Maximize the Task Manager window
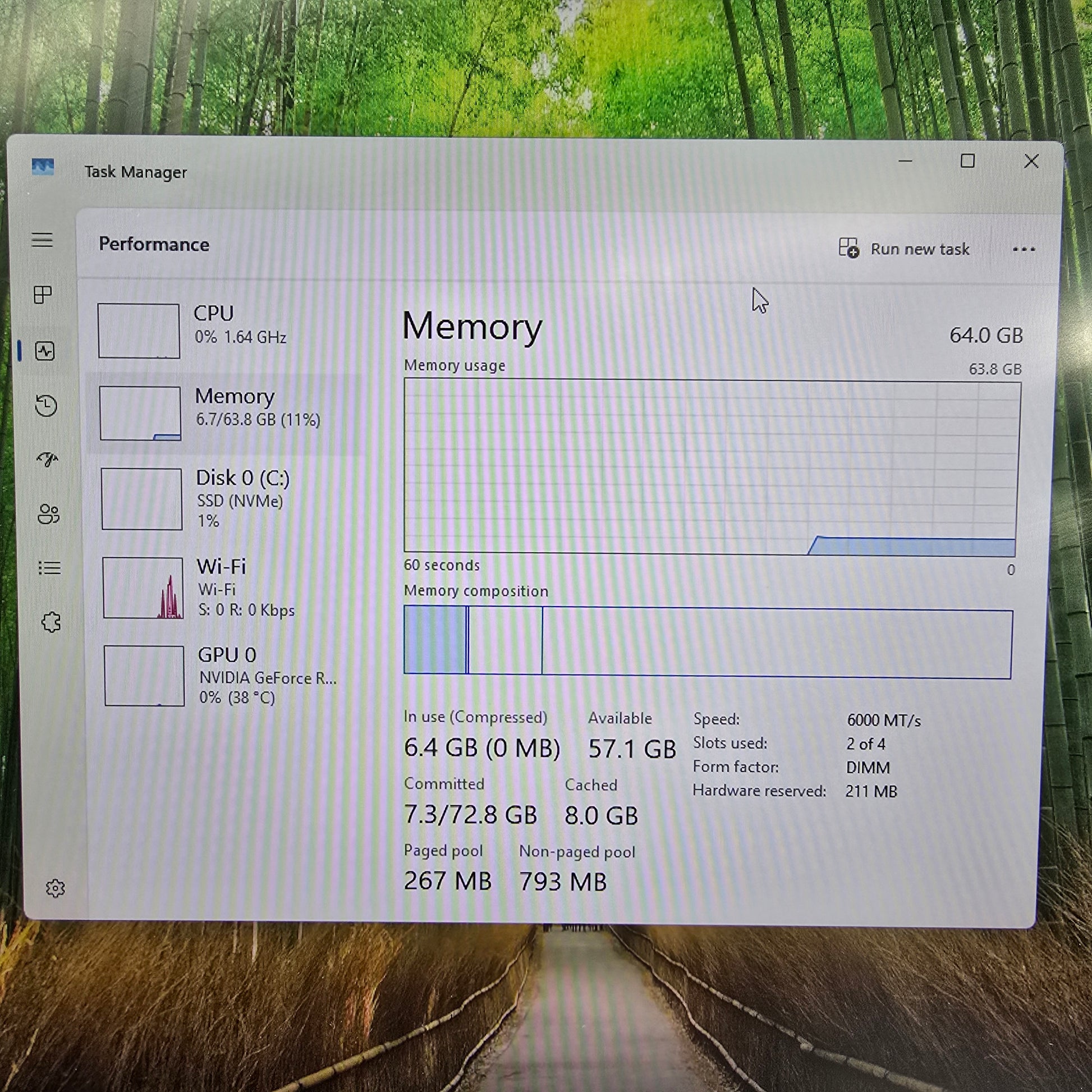This screenshot has height=1092, width=1092. (967, 162)
